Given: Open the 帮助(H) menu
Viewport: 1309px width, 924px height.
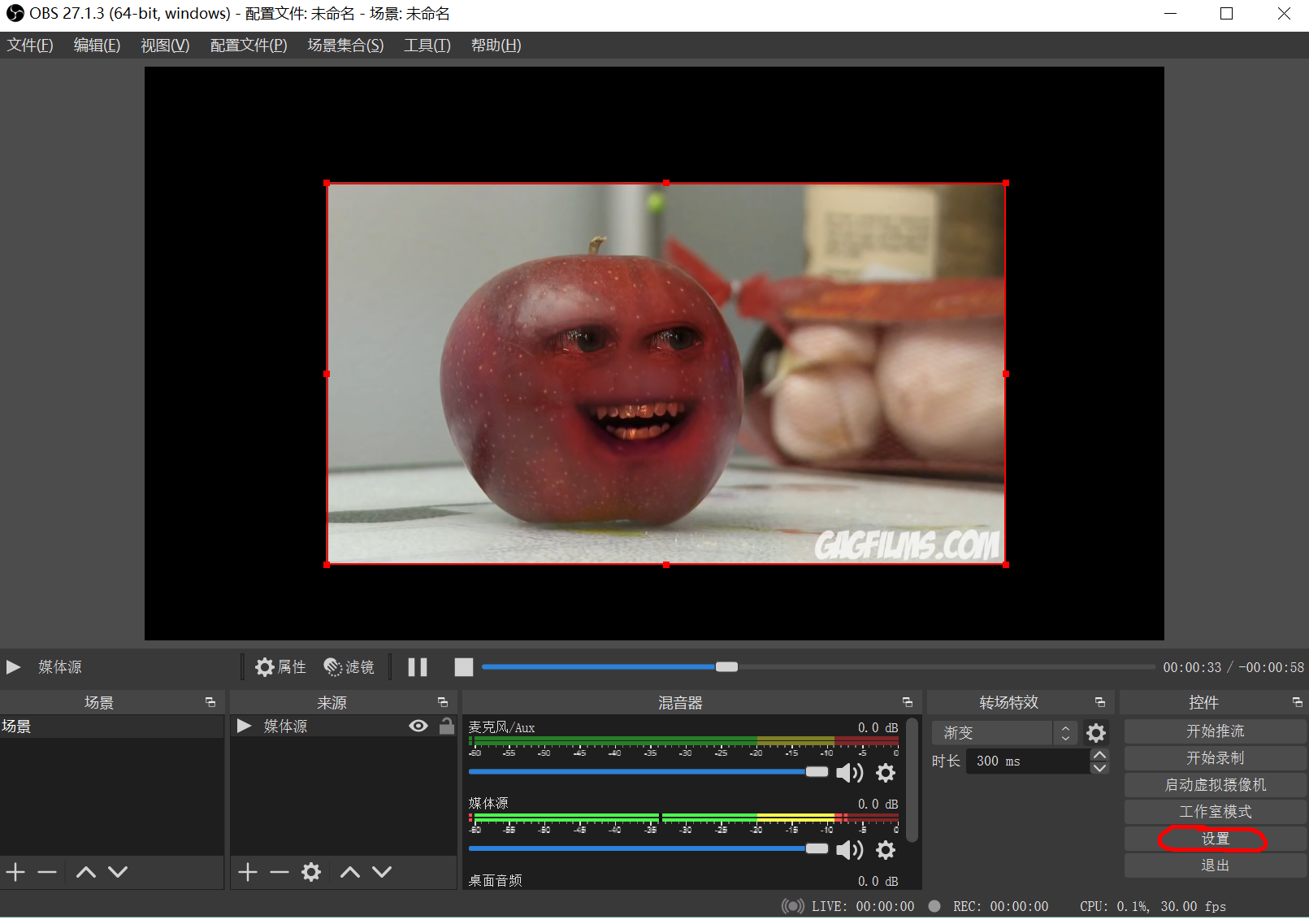Looking at the screenshot, I should click(496, 46).
